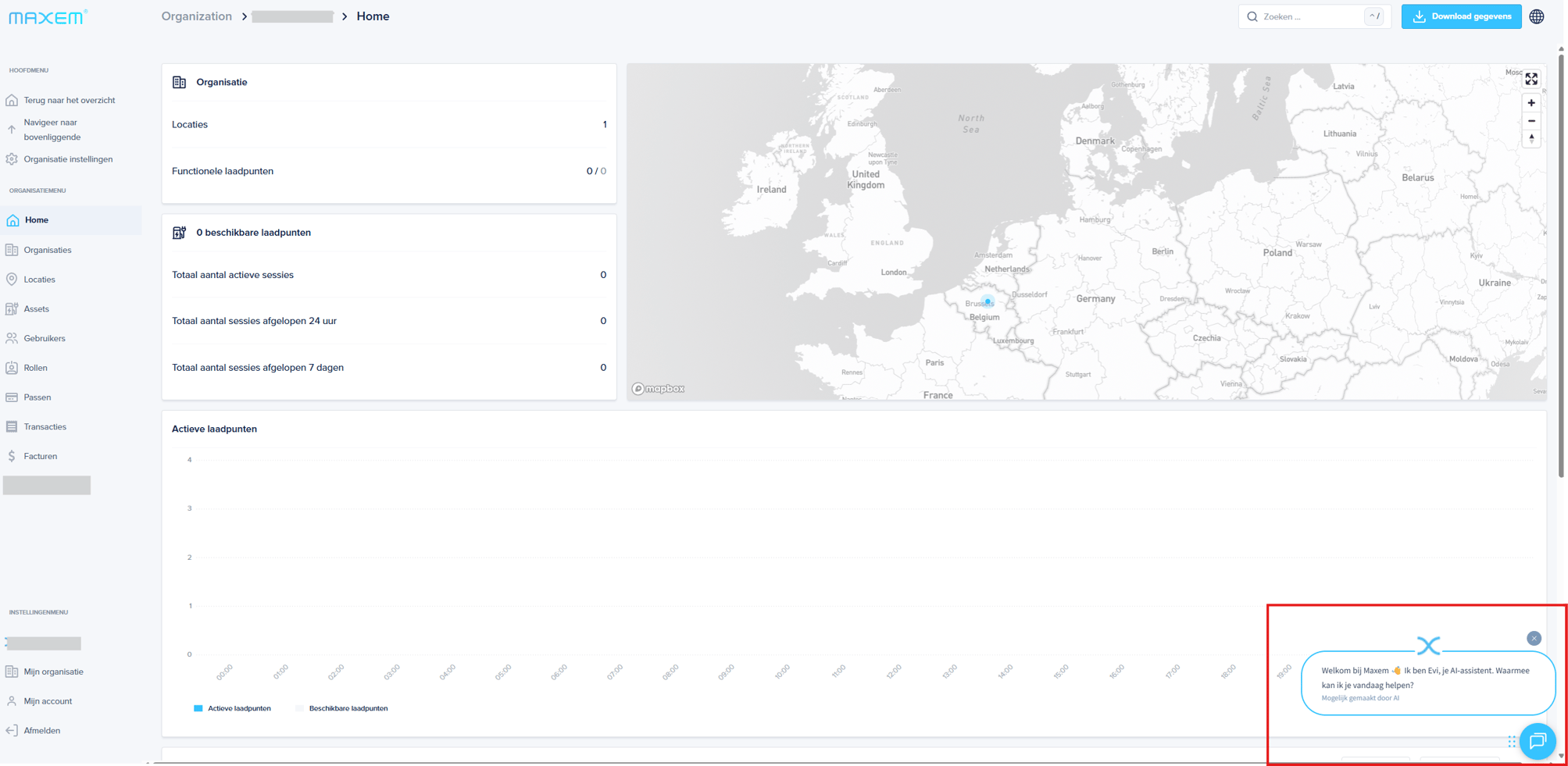
Task: Toggle Beschikbare laadpunten legend series
Action: 341,708
